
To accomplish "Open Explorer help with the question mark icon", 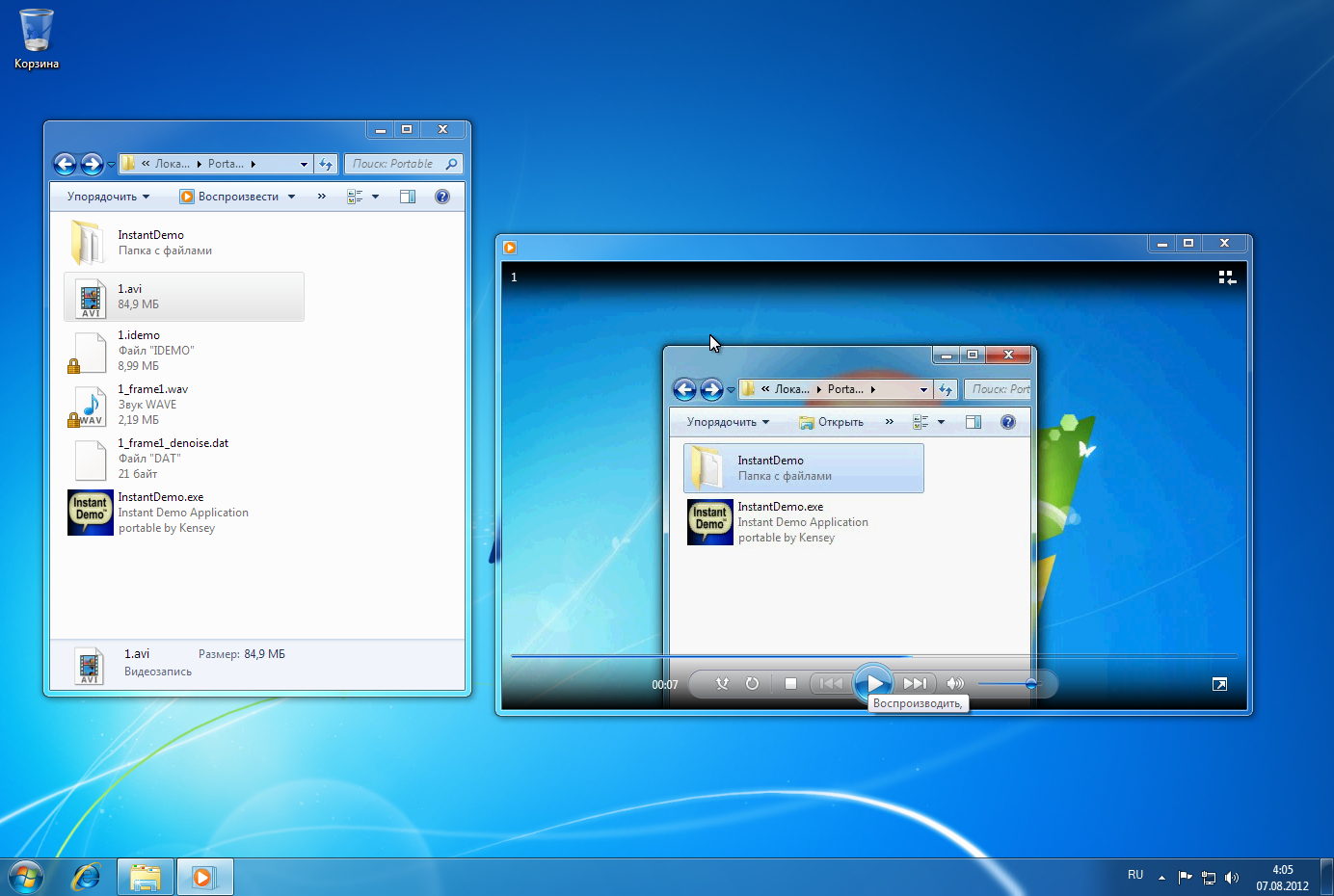I will (x=442, y=197).
